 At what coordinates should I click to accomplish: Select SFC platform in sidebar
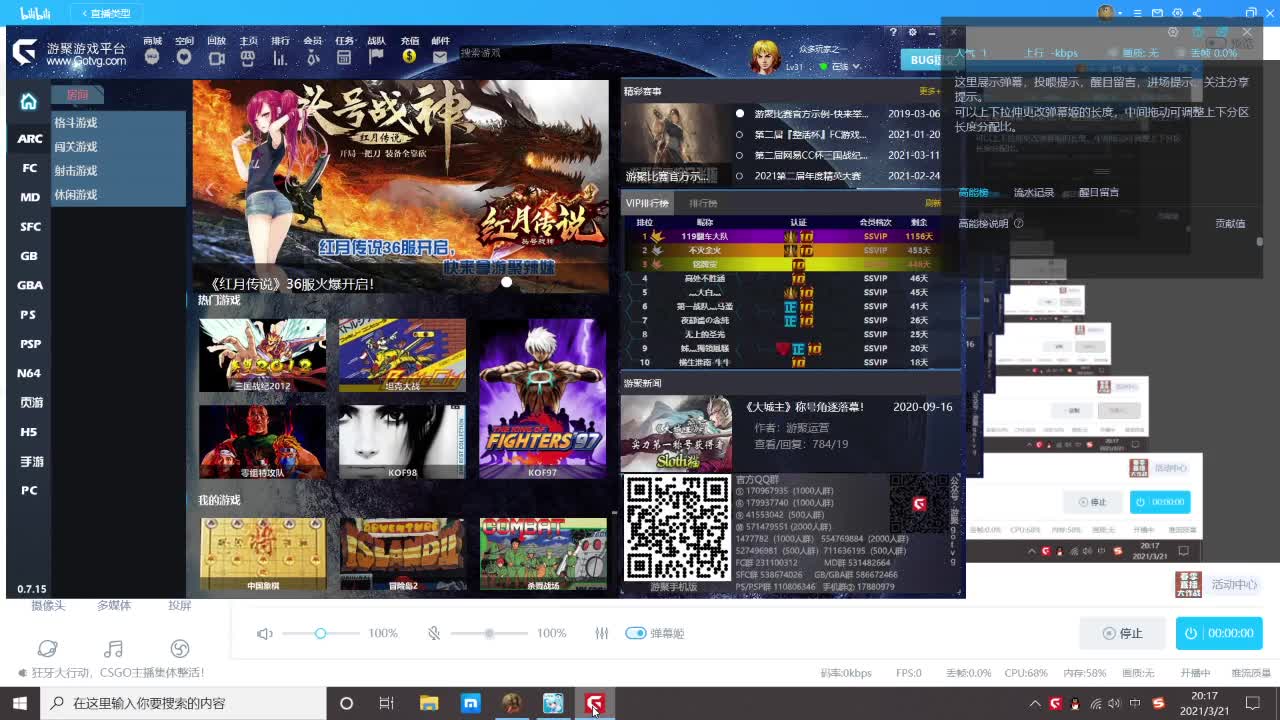point(30,227)
